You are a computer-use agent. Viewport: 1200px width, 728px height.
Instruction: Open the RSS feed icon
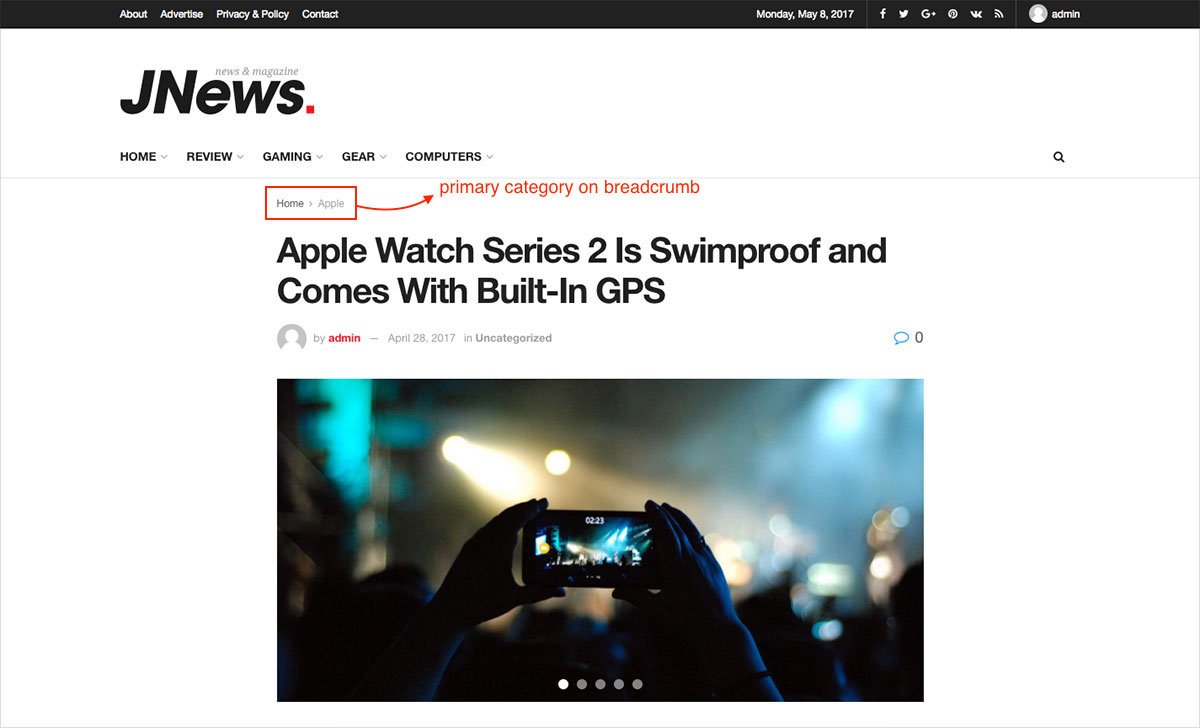998,14
